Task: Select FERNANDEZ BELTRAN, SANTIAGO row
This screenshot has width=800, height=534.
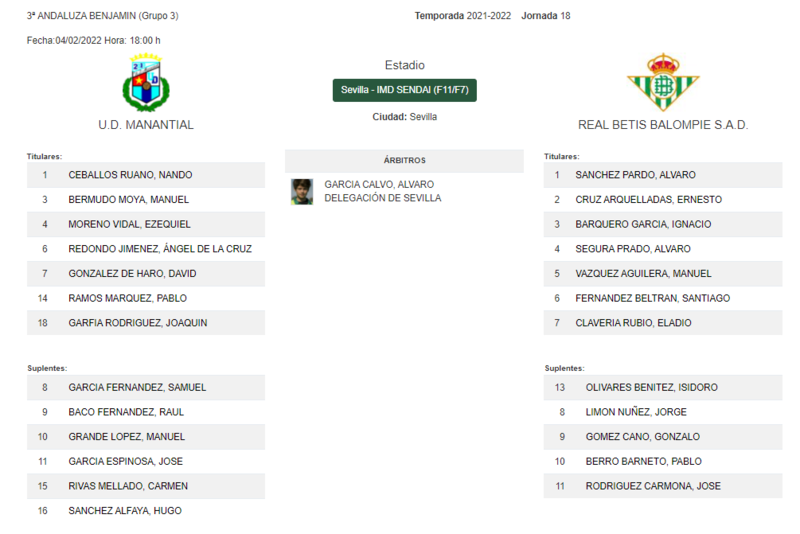Action: pos(663,298)
